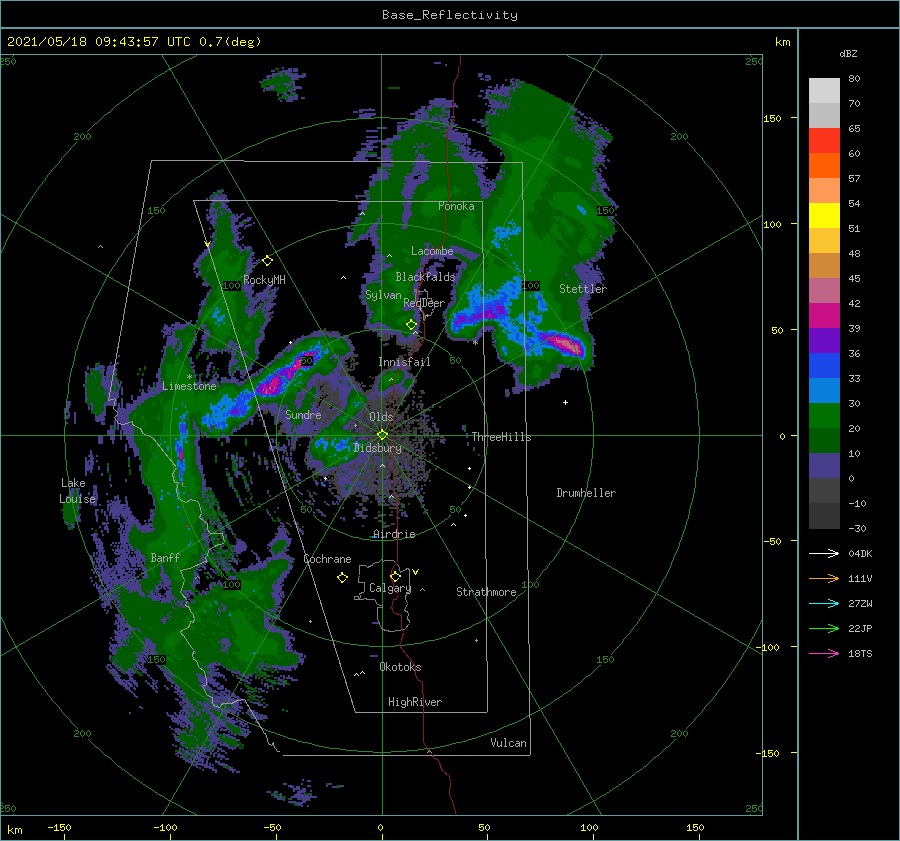
Task: Click the asterisk marker above Limestone label
Action: coord(189,377)
